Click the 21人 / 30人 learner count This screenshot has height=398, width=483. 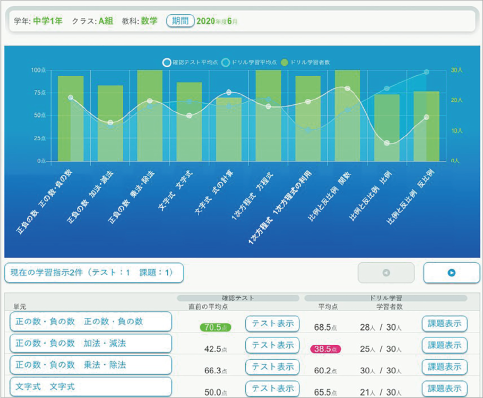[x=381, y=392]
